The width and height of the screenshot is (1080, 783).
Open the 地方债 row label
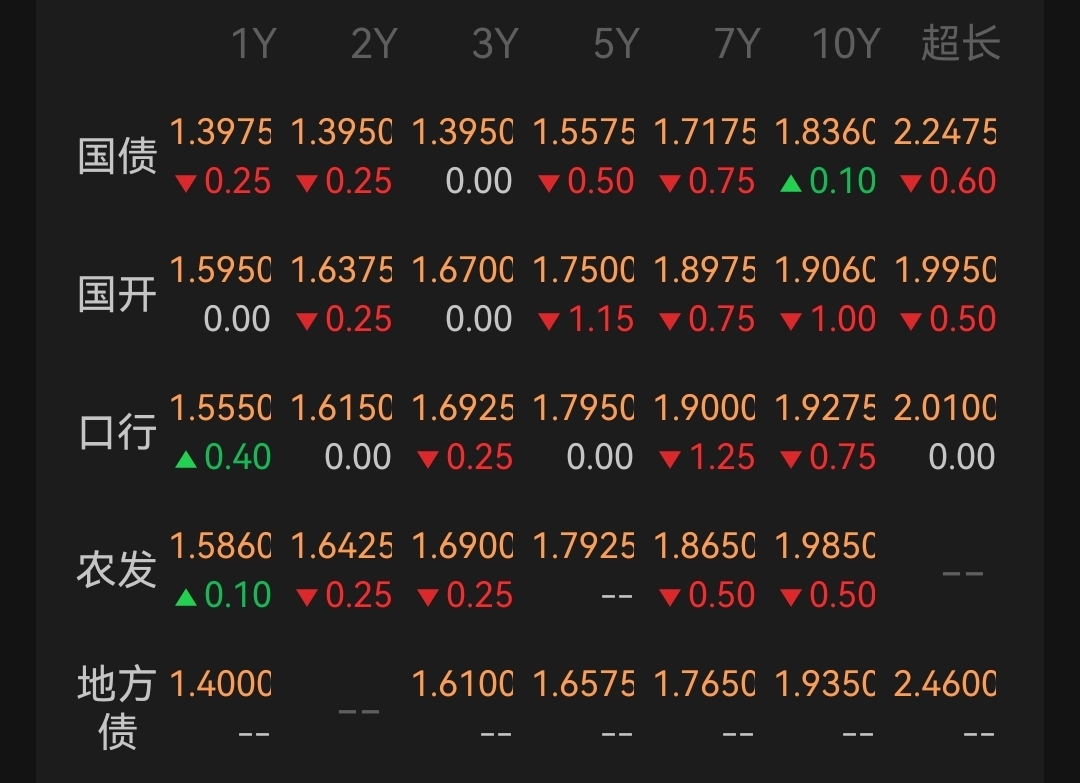coord(117,707)
